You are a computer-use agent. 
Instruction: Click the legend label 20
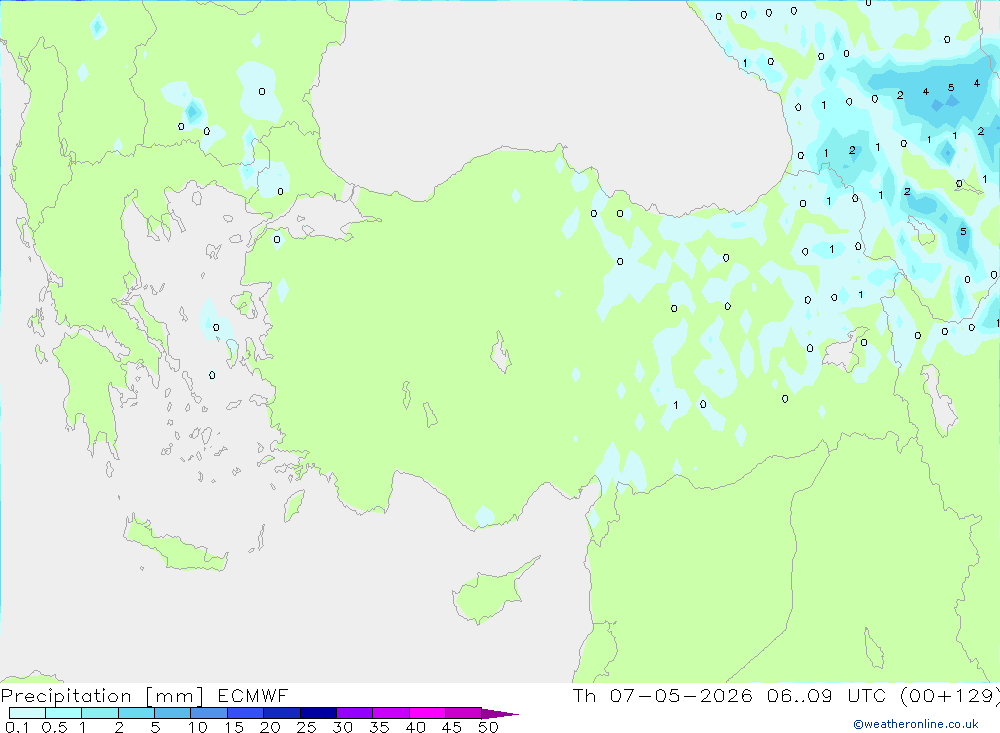(x=270, y=727)
